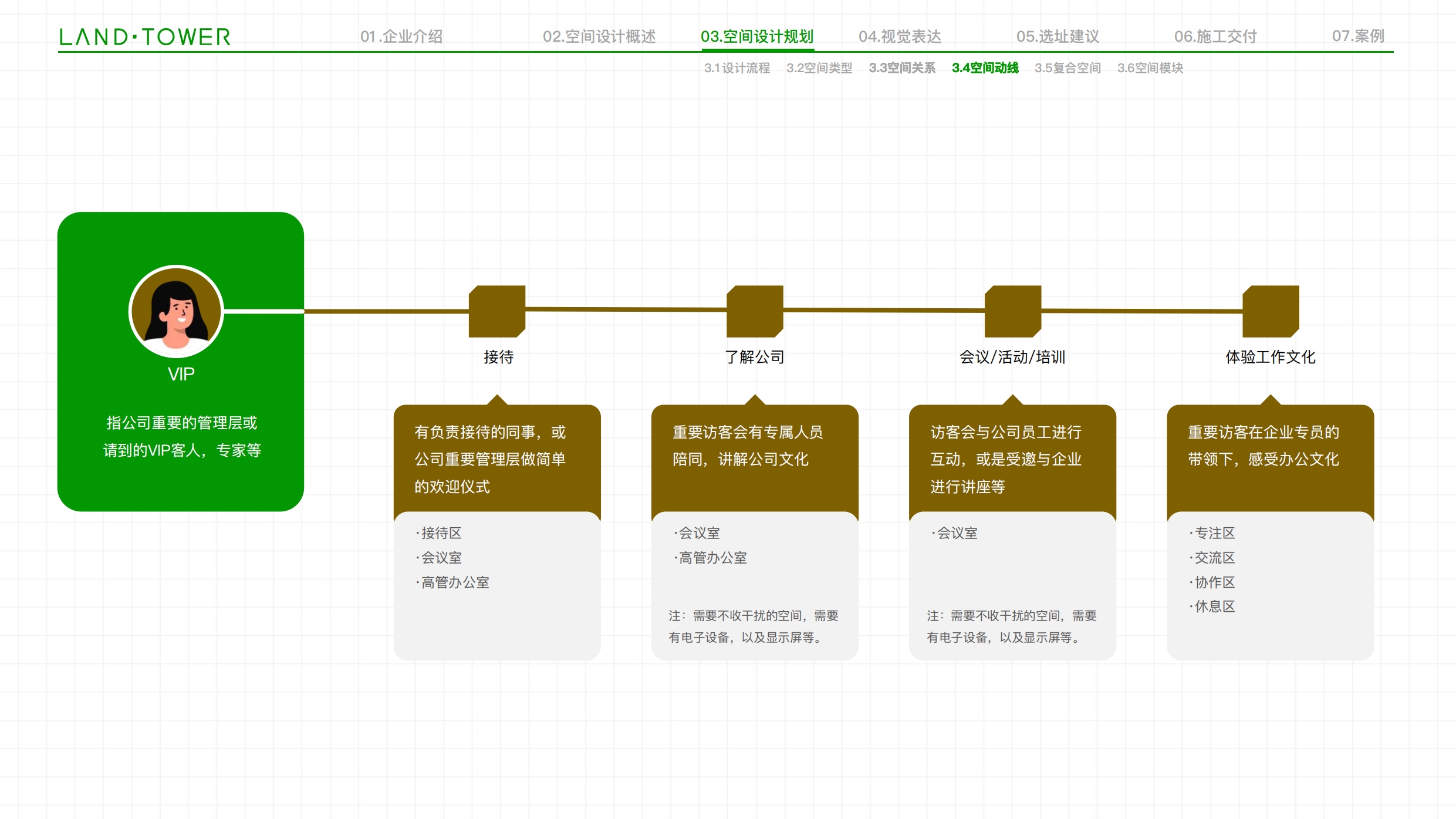Click the ·专注区 list item
Screen dimensions: 1456x819
1212,533
